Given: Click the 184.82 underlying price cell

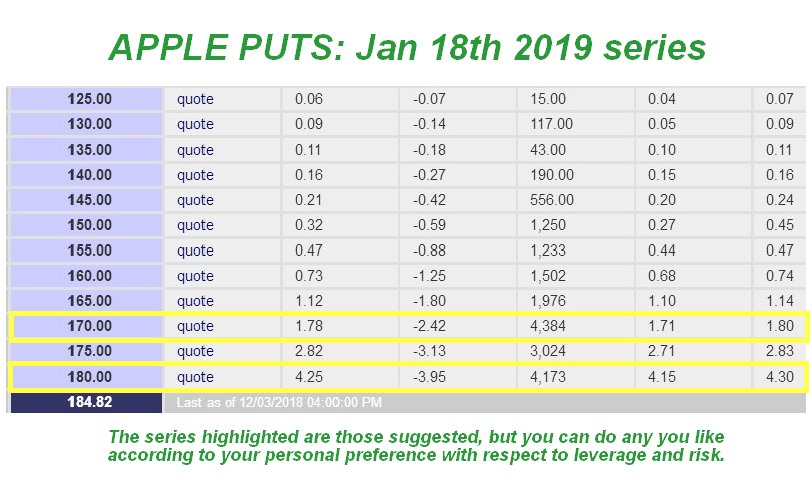Looking at the screenshot, I should (90, 402).
